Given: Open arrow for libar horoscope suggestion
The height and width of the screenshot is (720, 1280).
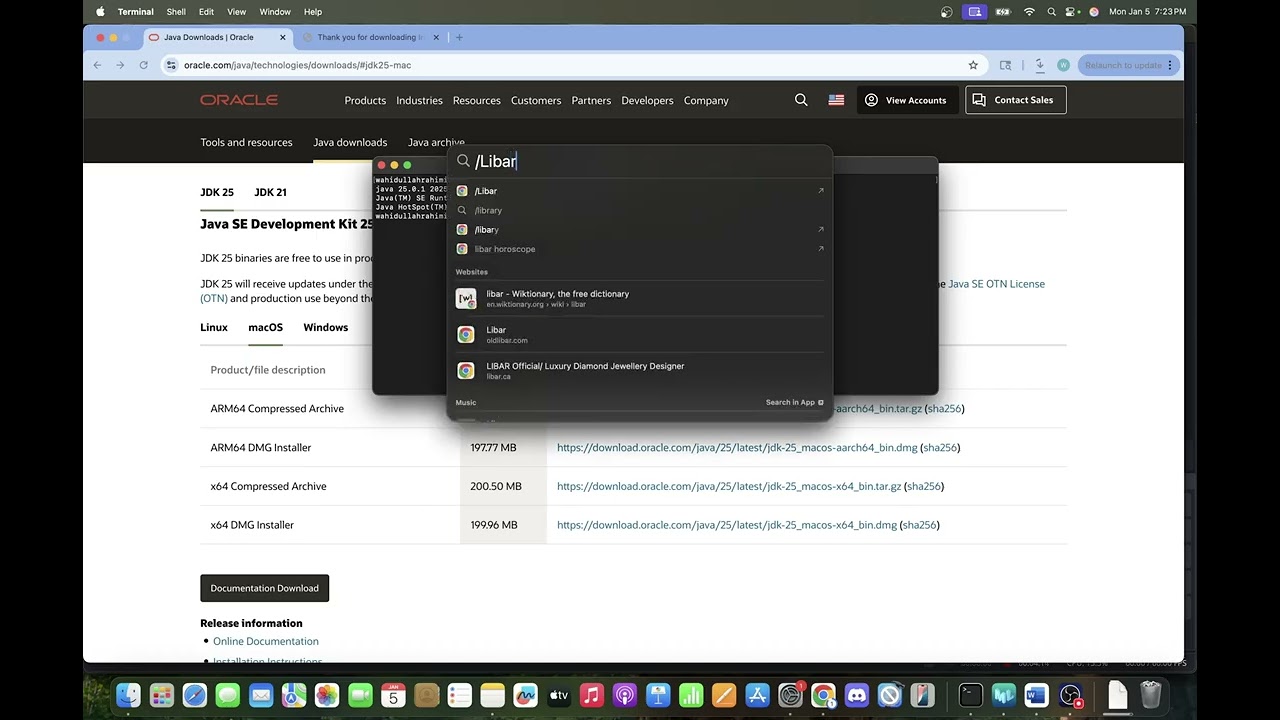Looking at the screenshot, I should (x=821, y=249).
